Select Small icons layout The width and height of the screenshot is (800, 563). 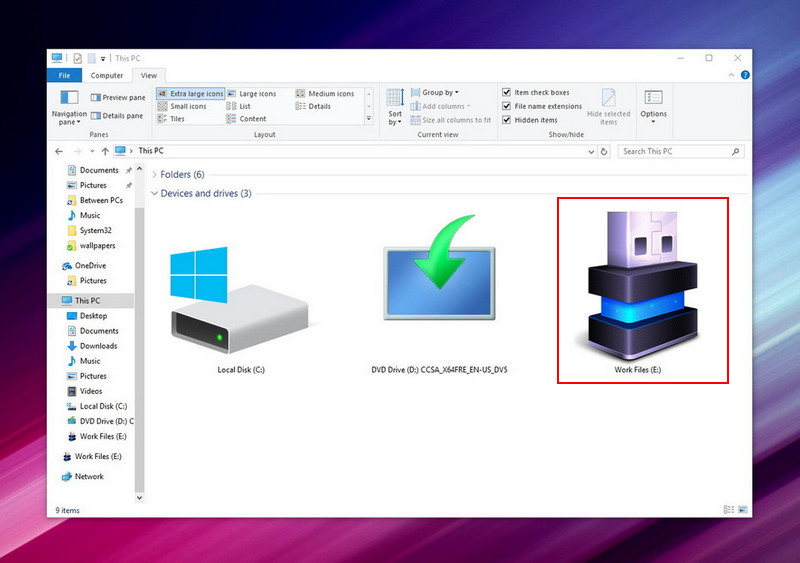point(182,106)
